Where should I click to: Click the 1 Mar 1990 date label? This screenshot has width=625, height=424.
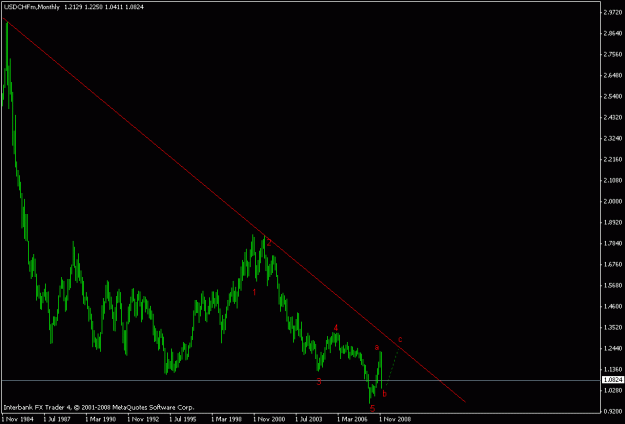pyautogui.click(x=100, y=419)
